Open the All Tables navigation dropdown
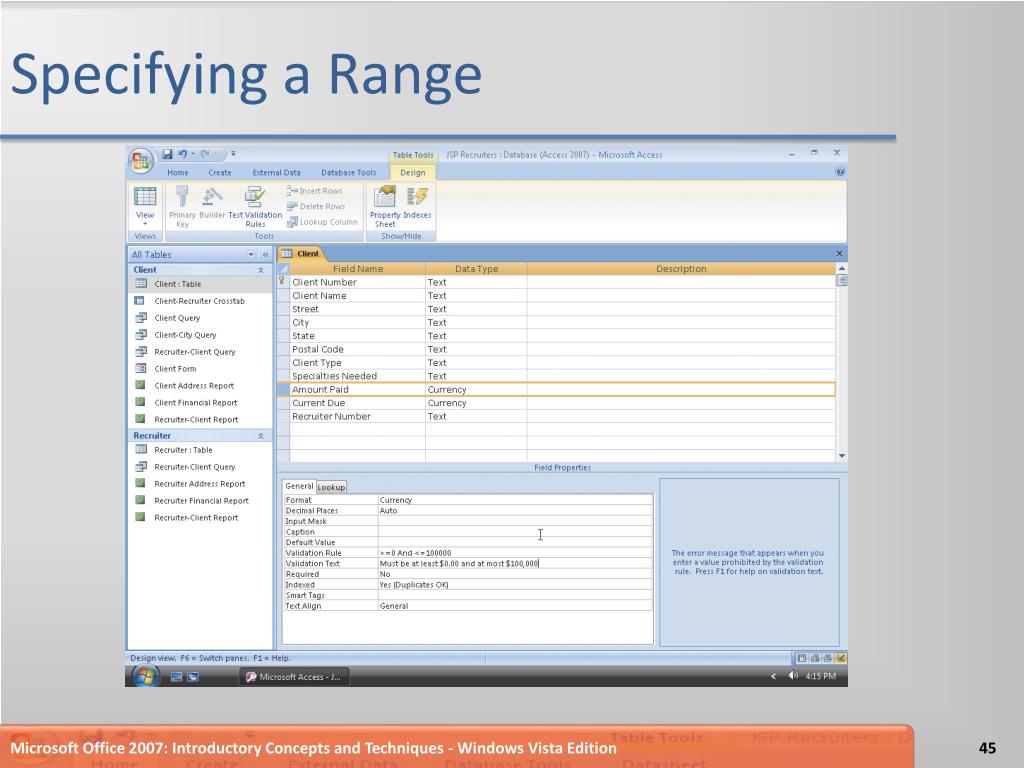This screenshot has height=768, width=1024. (251, 254)
